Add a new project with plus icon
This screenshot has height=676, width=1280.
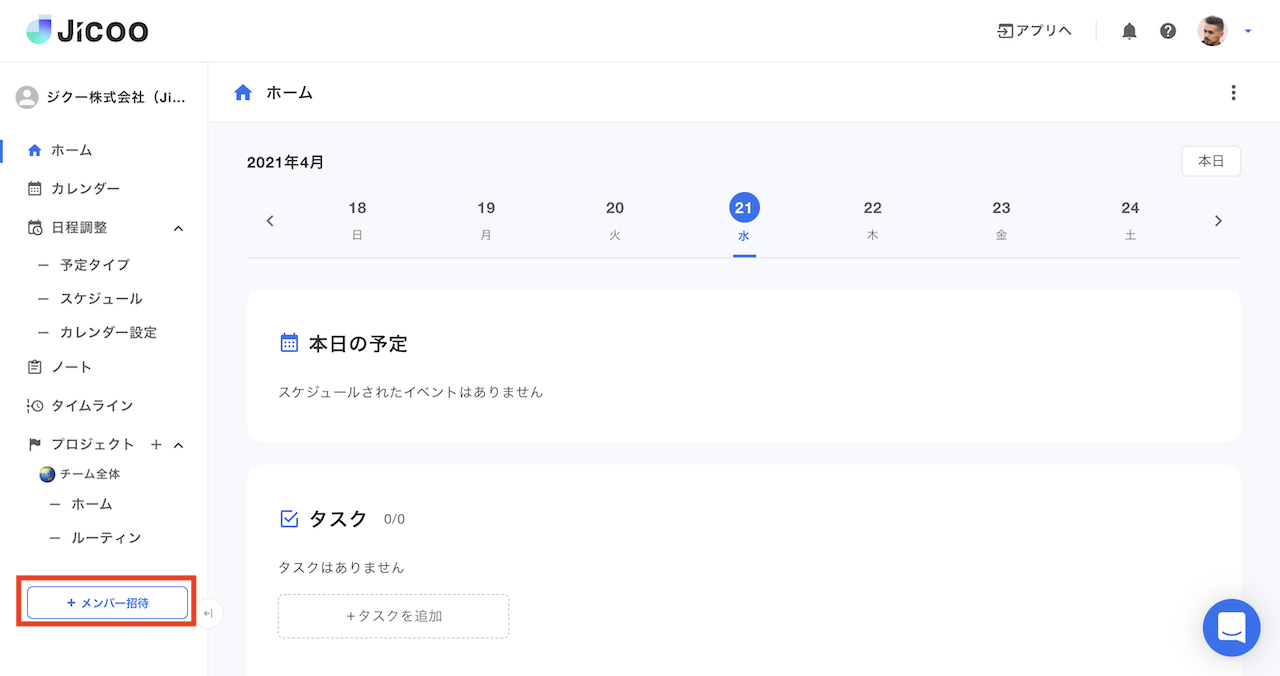click(x=156, y=444)
